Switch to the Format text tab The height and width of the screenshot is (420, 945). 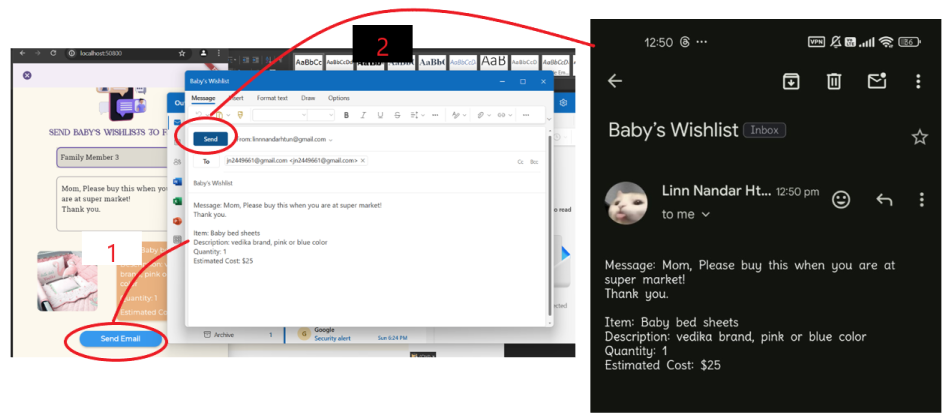point(272,98)
